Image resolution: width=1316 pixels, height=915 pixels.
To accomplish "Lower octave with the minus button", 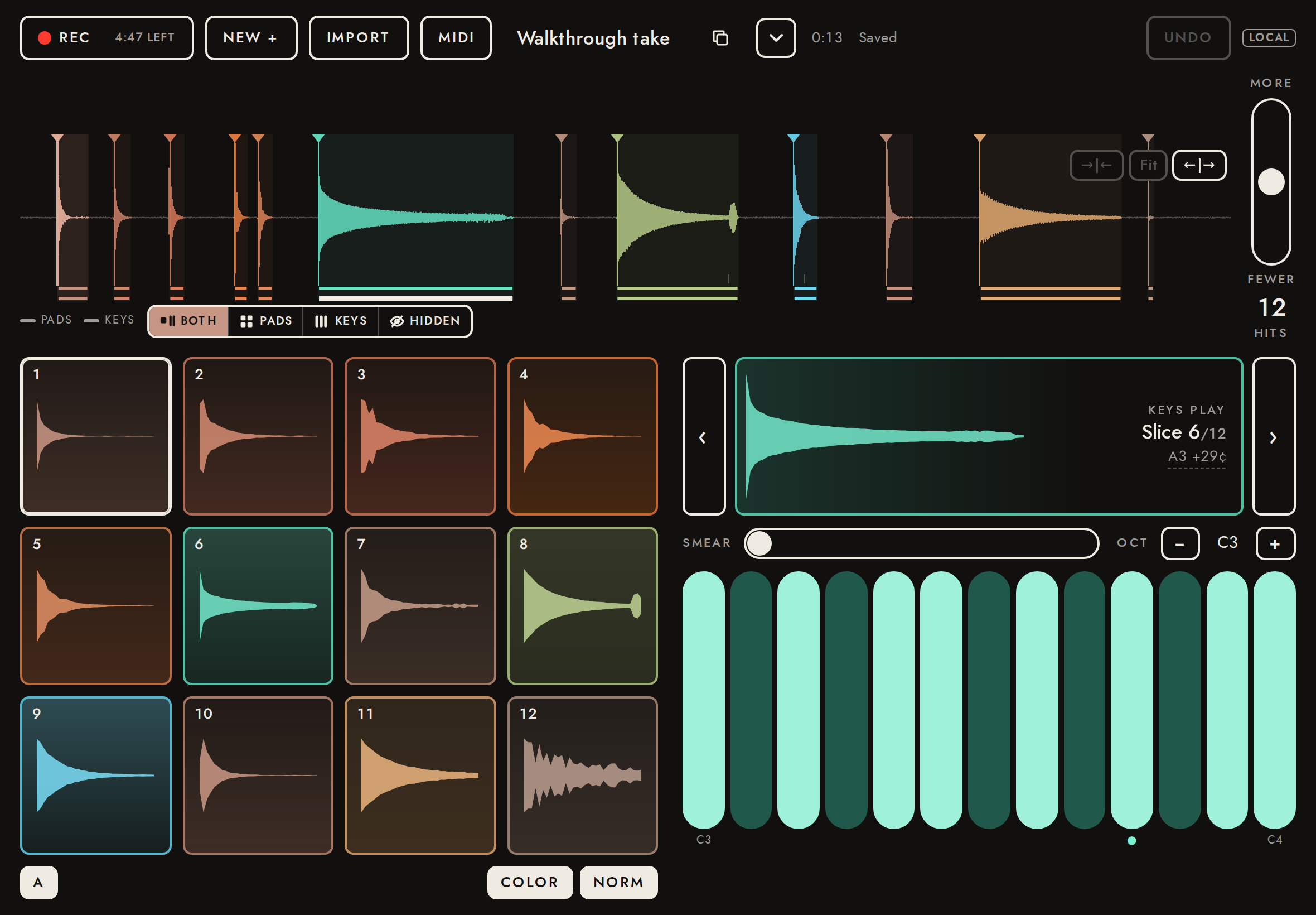I will (1180, 543).
